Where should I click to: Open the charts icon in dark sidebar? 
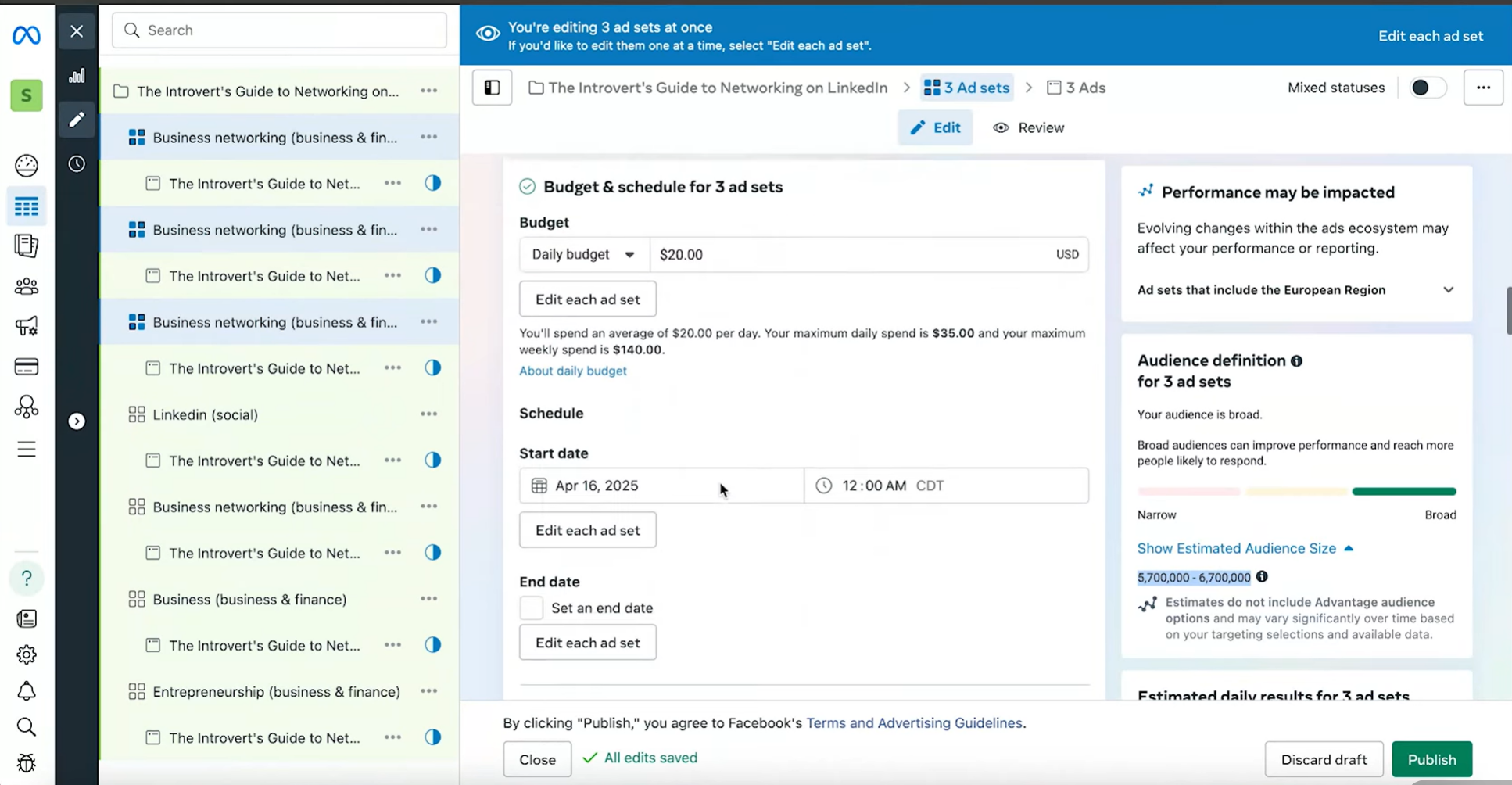[77, 76]
